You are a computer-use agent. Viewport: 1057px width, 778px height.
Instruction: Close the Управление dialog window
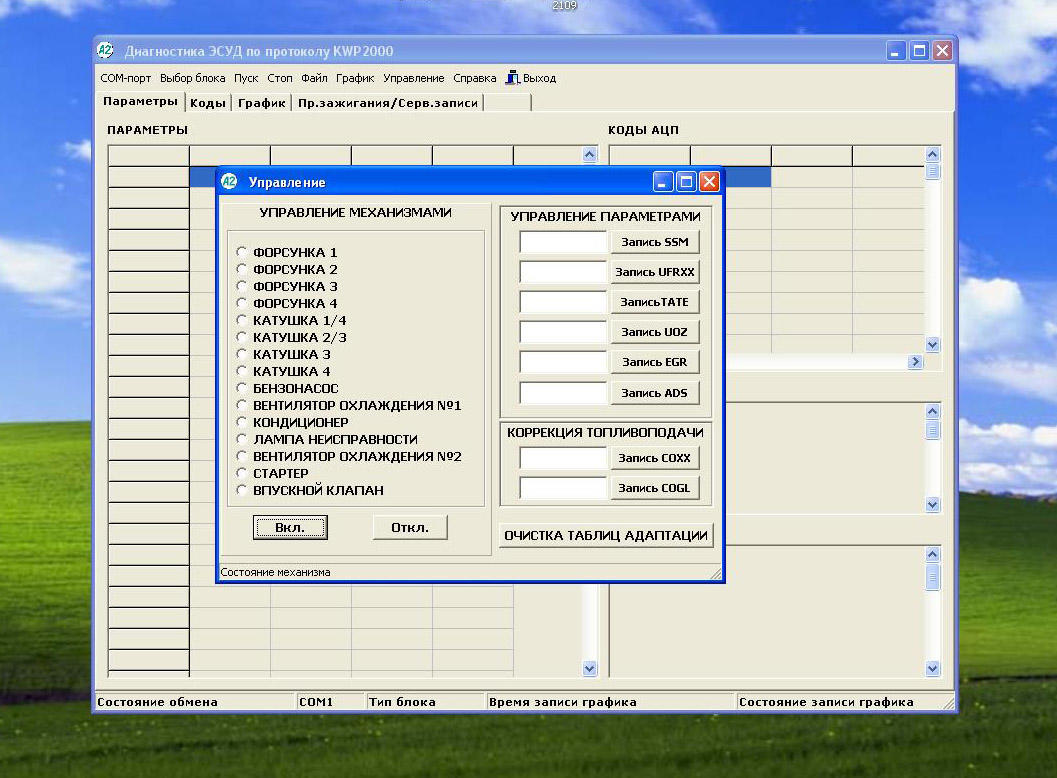click(x=709, y=182)
